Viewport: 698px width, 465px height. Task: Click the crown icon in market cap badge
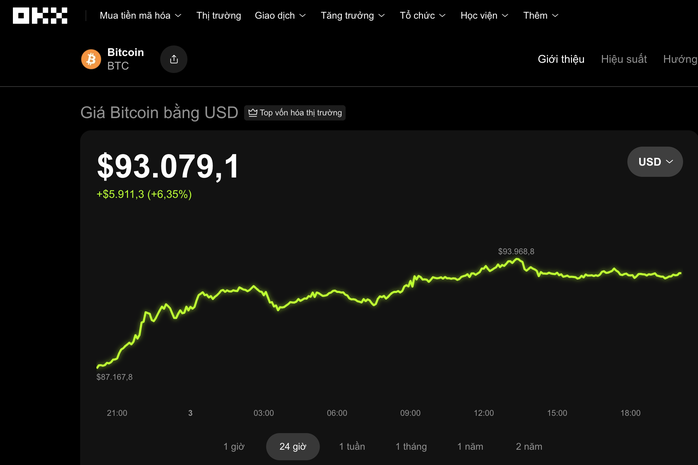tap(252, 113)
